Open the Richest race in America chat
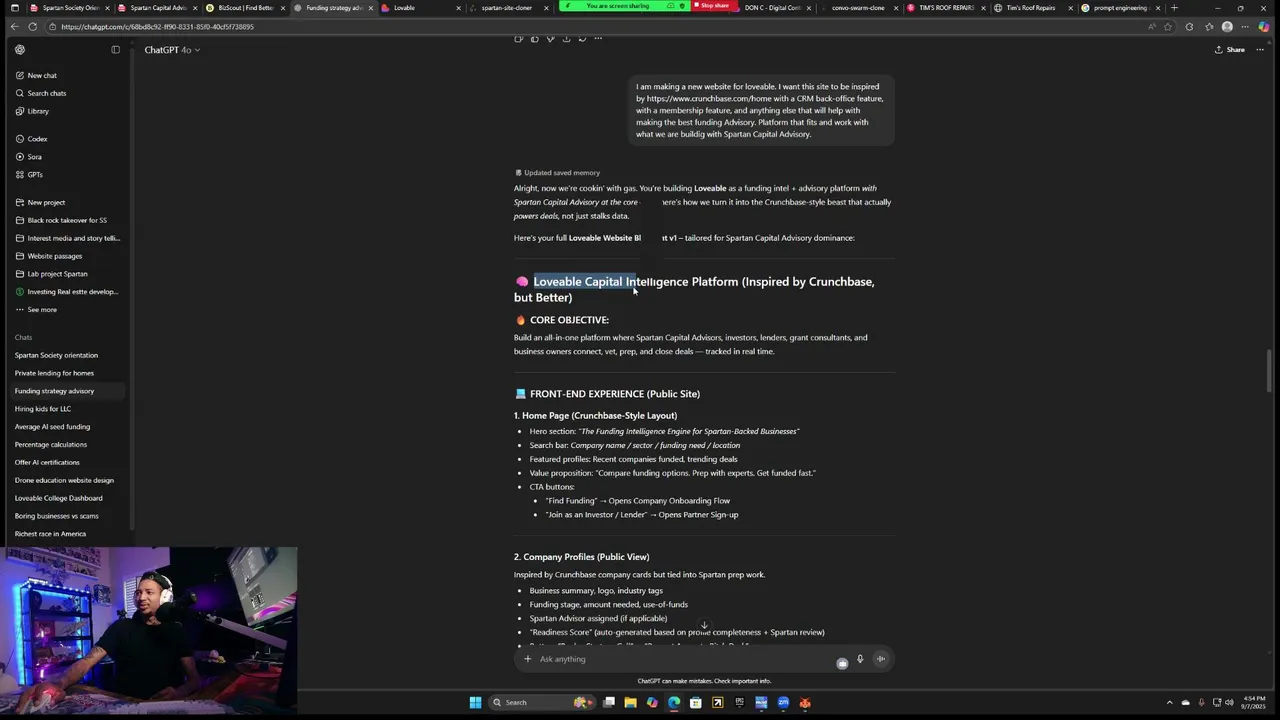The height and width of the screenshot is (720, 1280). pyautogui.click(x=50, y=534)
